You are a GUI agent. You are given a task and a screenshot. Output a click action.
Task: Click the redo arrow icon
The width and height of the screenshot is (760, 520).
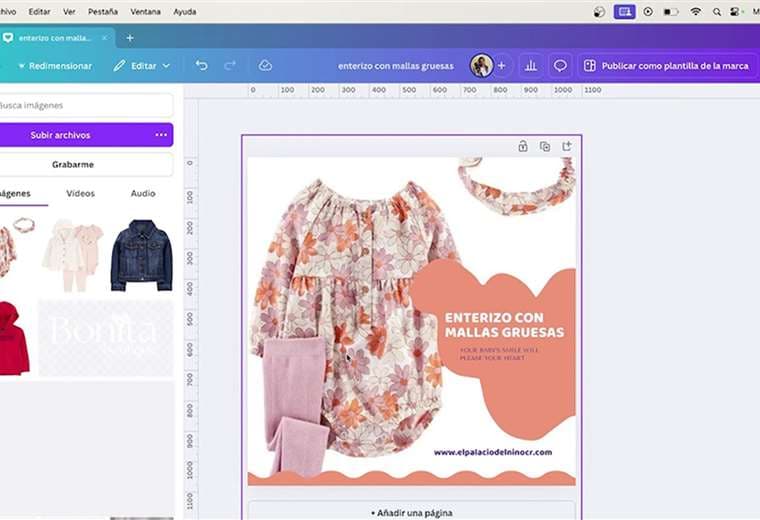pos(230,65)
